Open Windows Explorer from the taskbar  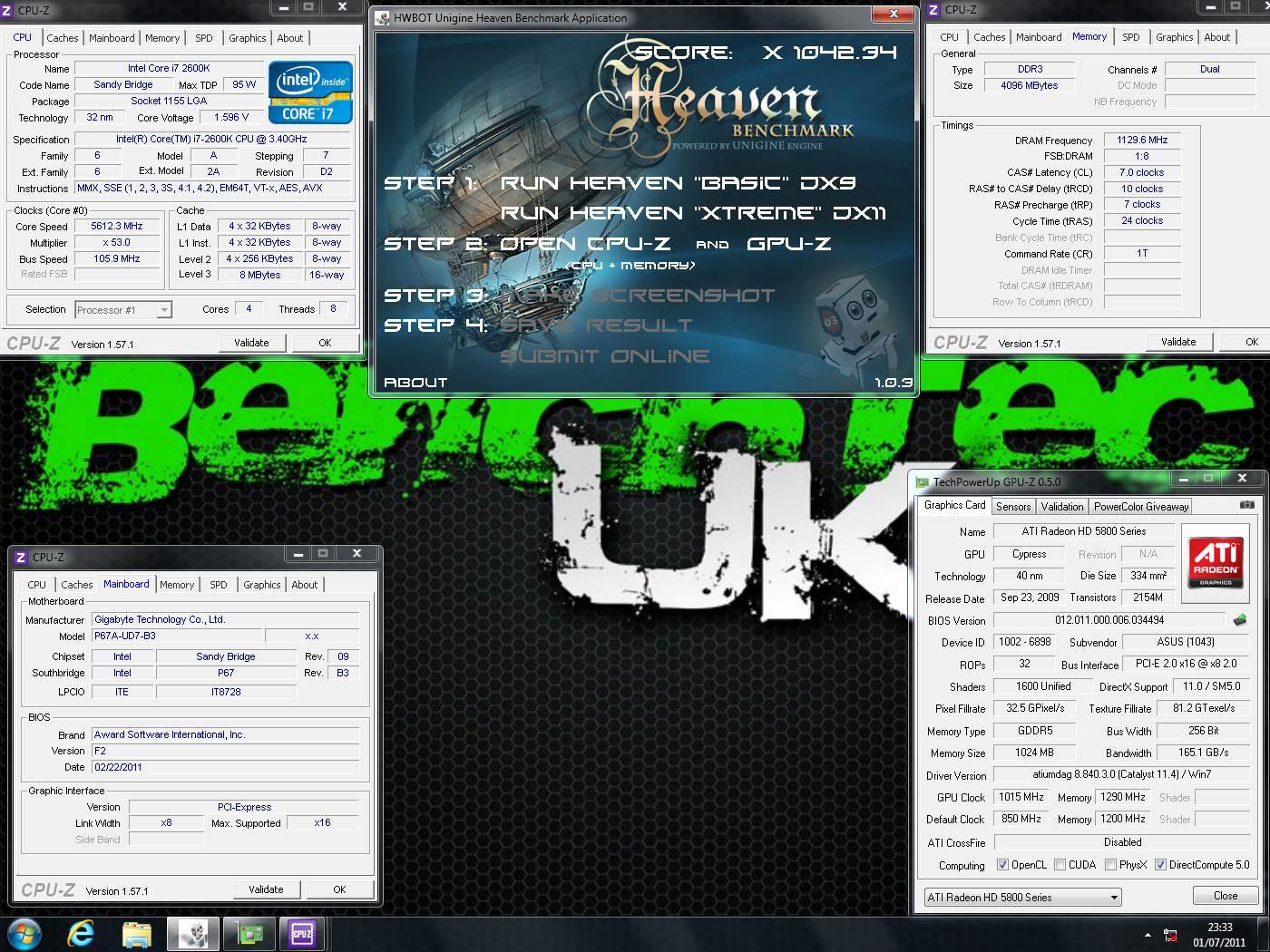coord(136,934)
